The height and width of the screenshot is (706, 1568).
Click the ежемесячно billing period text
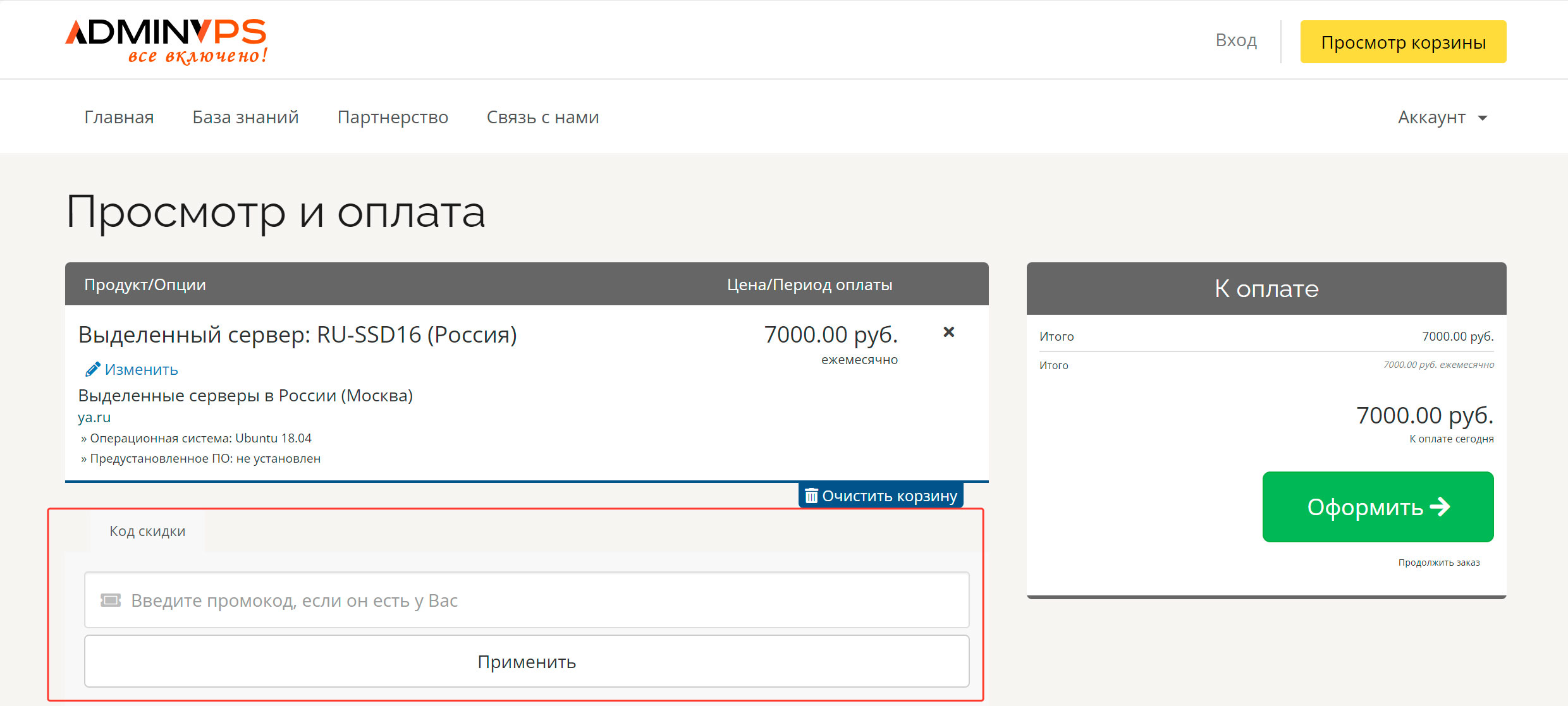tap(859, 360)
